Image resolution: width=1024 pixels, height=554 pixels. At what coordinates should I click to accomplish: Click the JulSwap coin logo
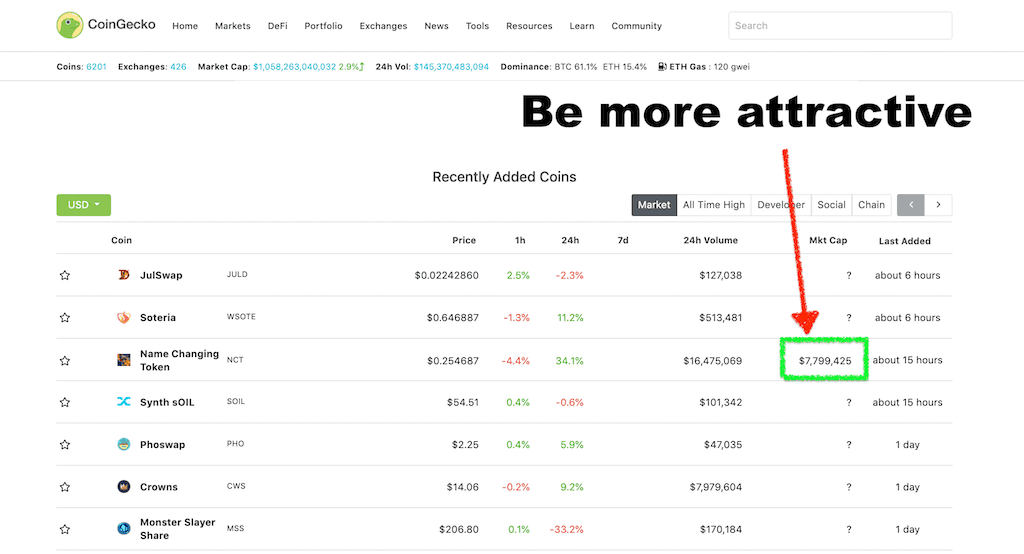click(x=123, y=274)
